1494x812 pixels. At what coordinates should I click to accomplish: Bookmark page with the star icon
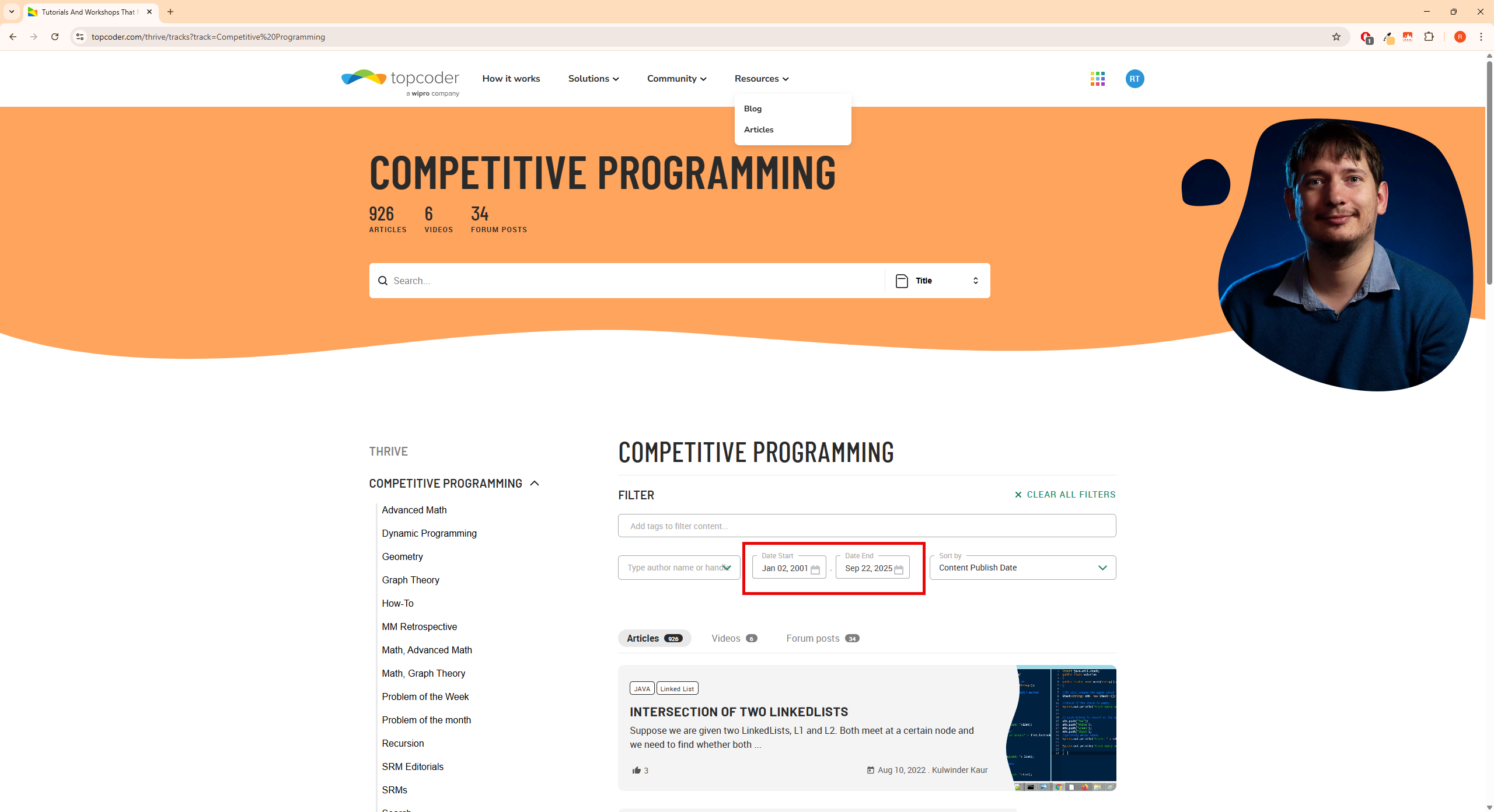pyautogui.click(x=1336, y=37)
